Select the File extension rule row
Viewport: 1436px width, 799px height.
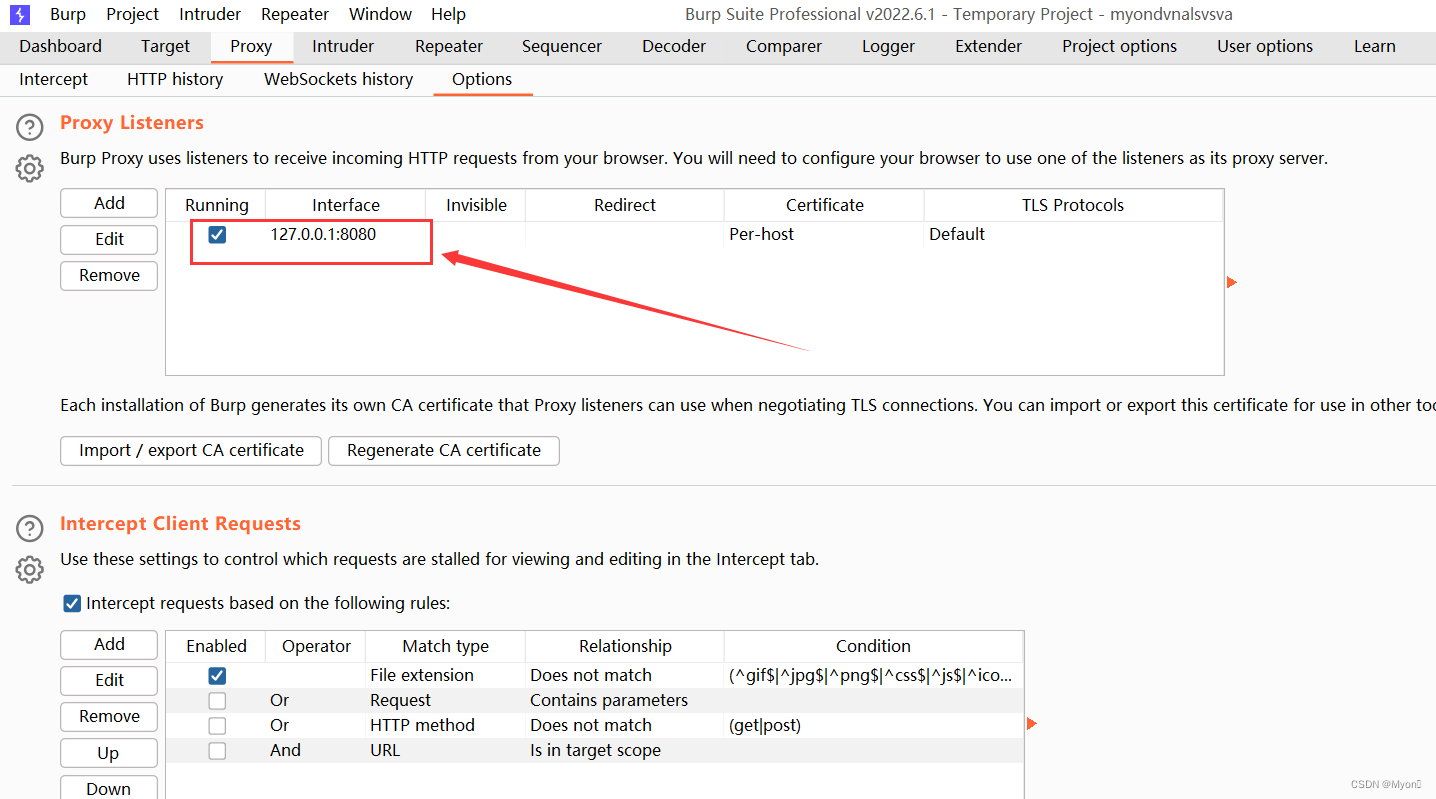click(595, 675)
